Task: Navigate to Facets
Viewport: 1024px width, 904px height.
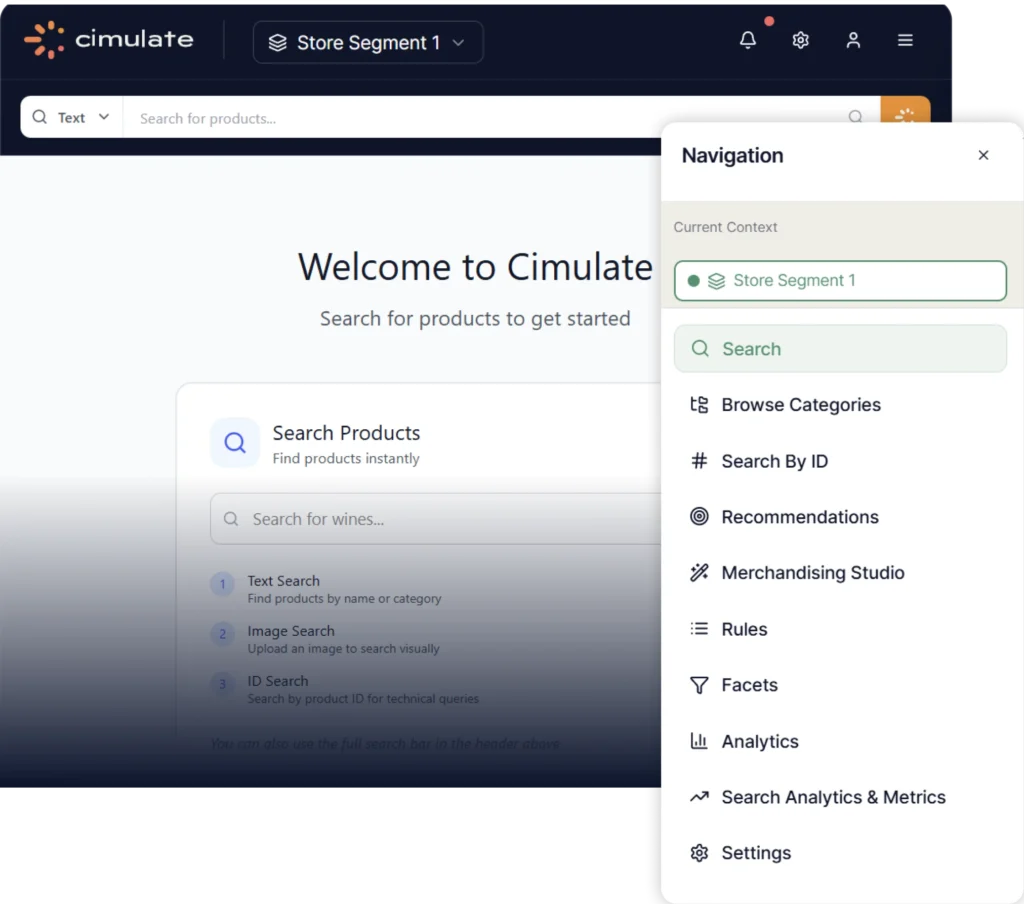Action: [749, 685]
